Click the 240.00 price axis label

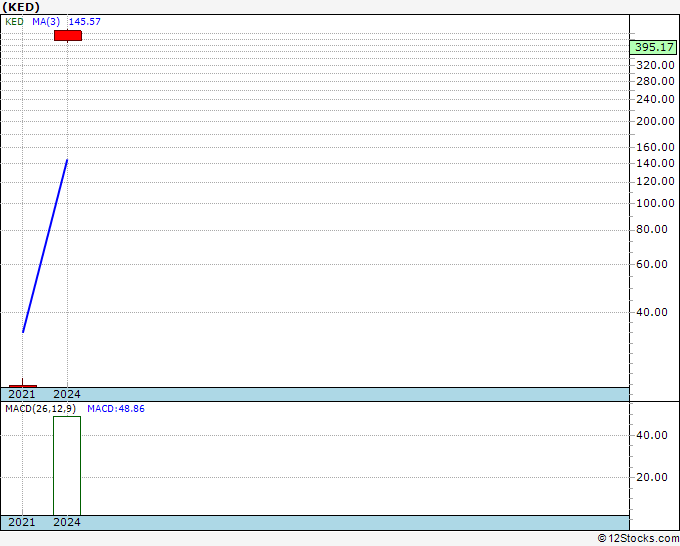click(x=655, y=99)
